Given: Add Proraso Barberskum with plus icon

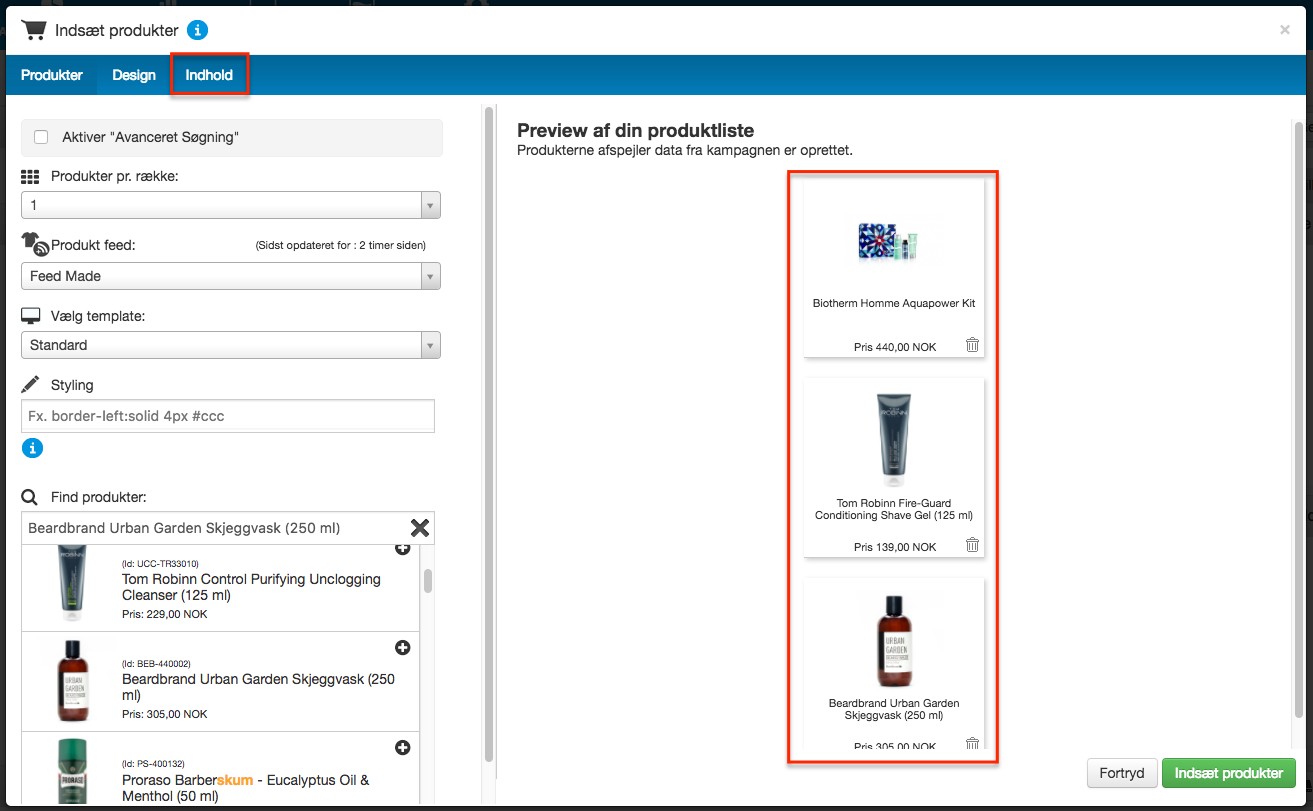Looking at the screenshot, I should pos(403,748).
